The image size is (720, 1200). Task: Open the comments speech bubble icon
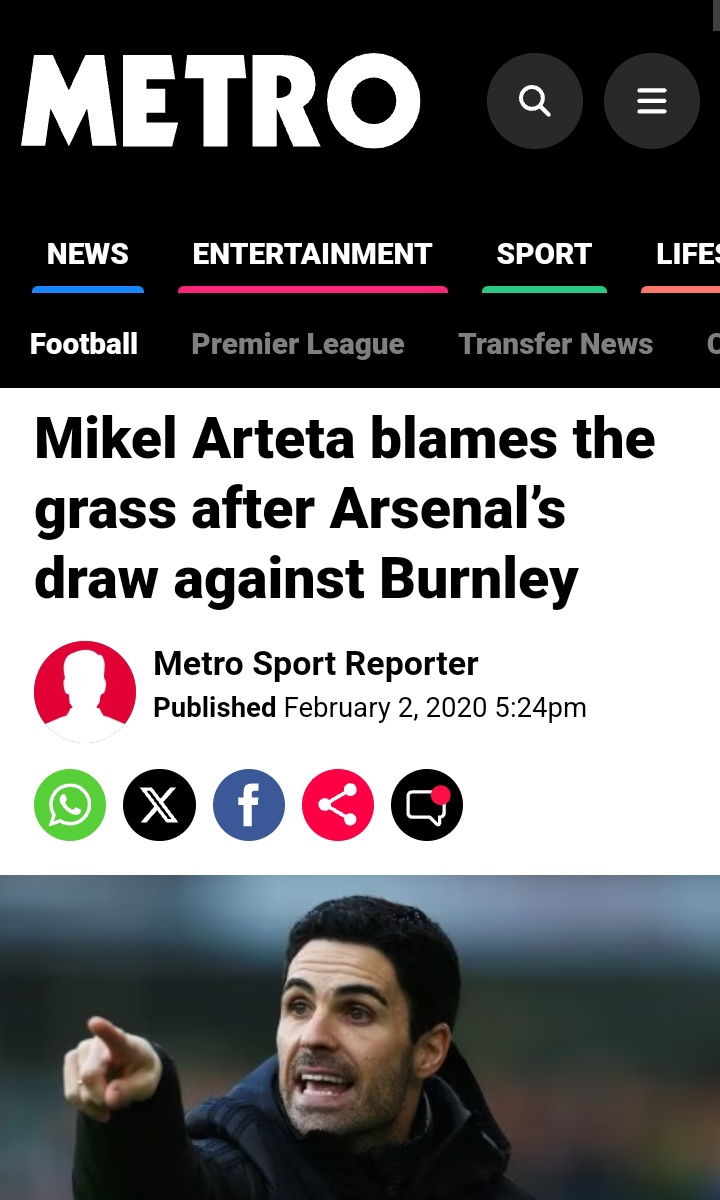pyautogui.click(x=427, y=805)
